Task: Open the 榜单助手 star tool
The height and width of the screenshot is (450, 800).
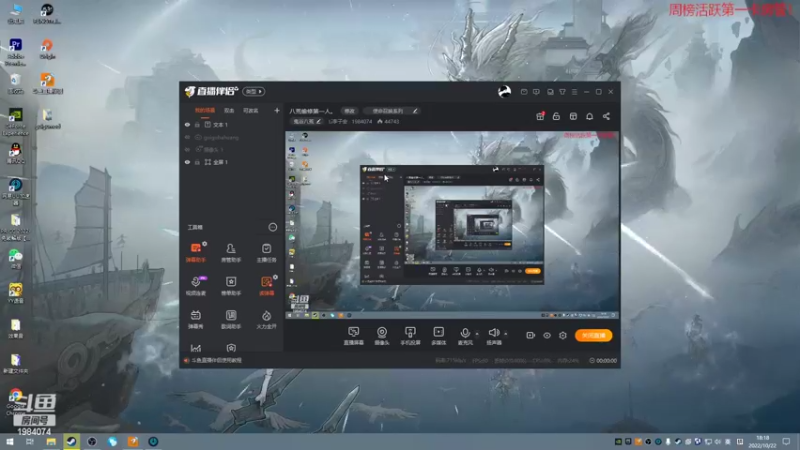Action: [231, 286]
